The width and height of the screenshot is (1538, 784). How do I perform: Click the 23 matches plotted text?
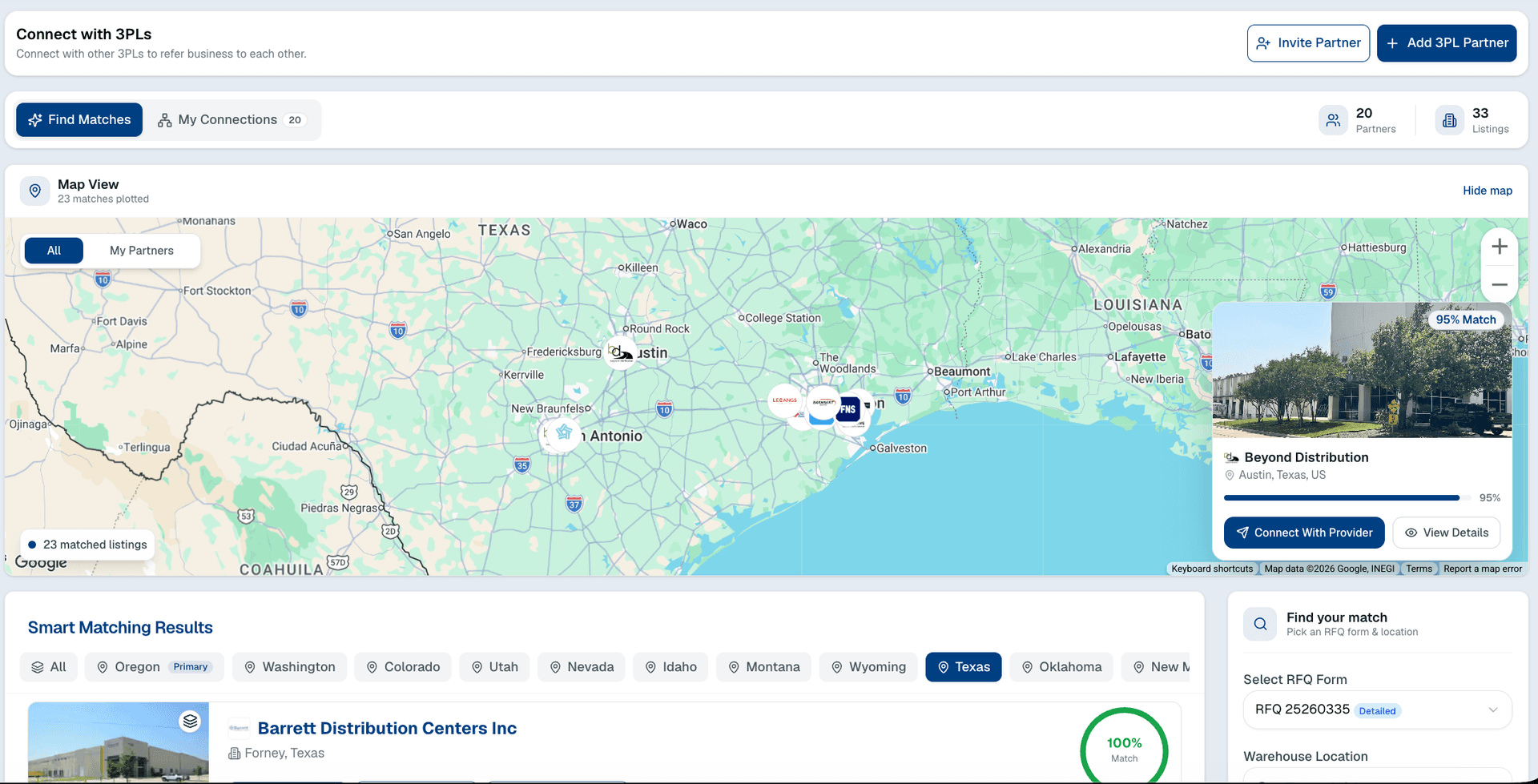103,199
